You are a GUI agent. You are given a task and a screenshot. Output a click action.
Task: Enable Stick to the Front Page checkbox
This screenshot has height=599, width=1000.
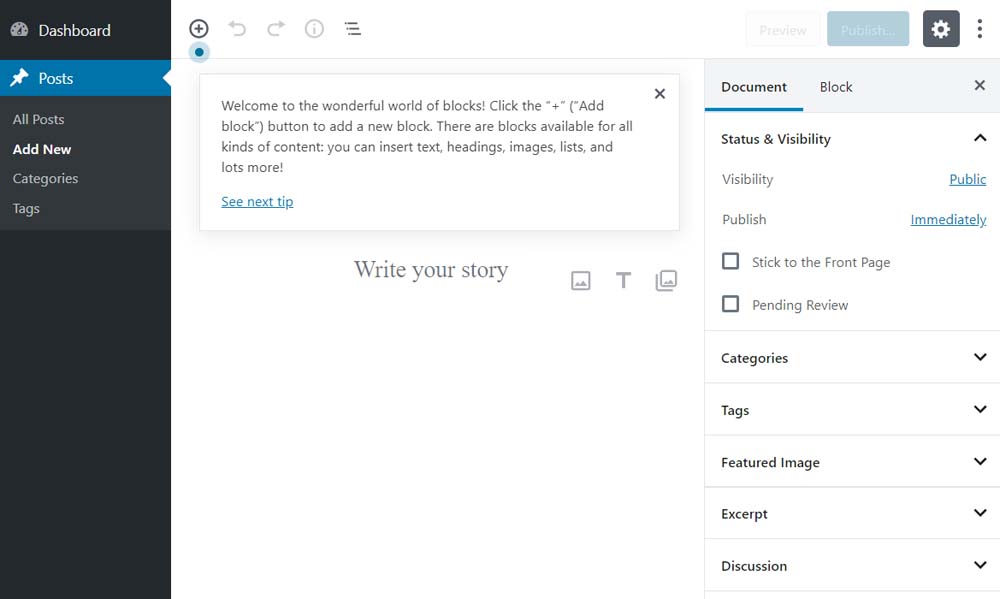pos(731,261)
